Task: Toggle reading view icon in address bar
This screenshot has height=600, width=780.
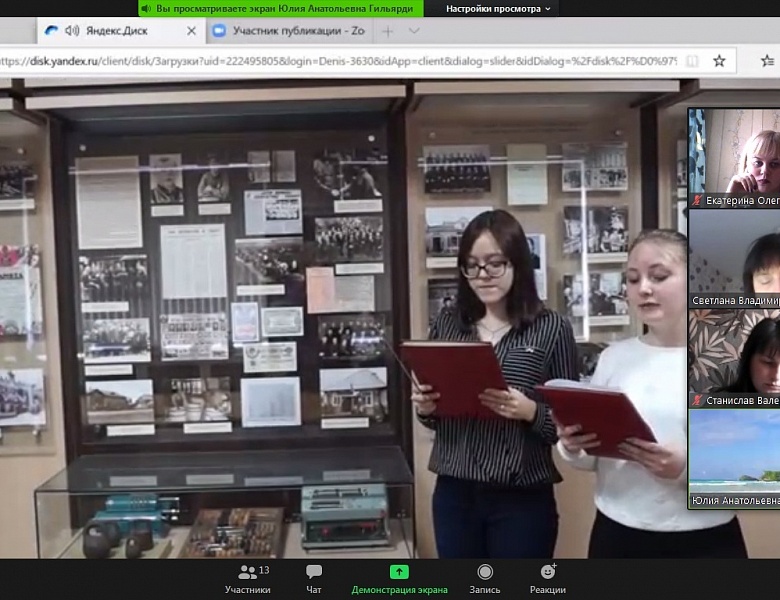Action: (x=691, y=61)
